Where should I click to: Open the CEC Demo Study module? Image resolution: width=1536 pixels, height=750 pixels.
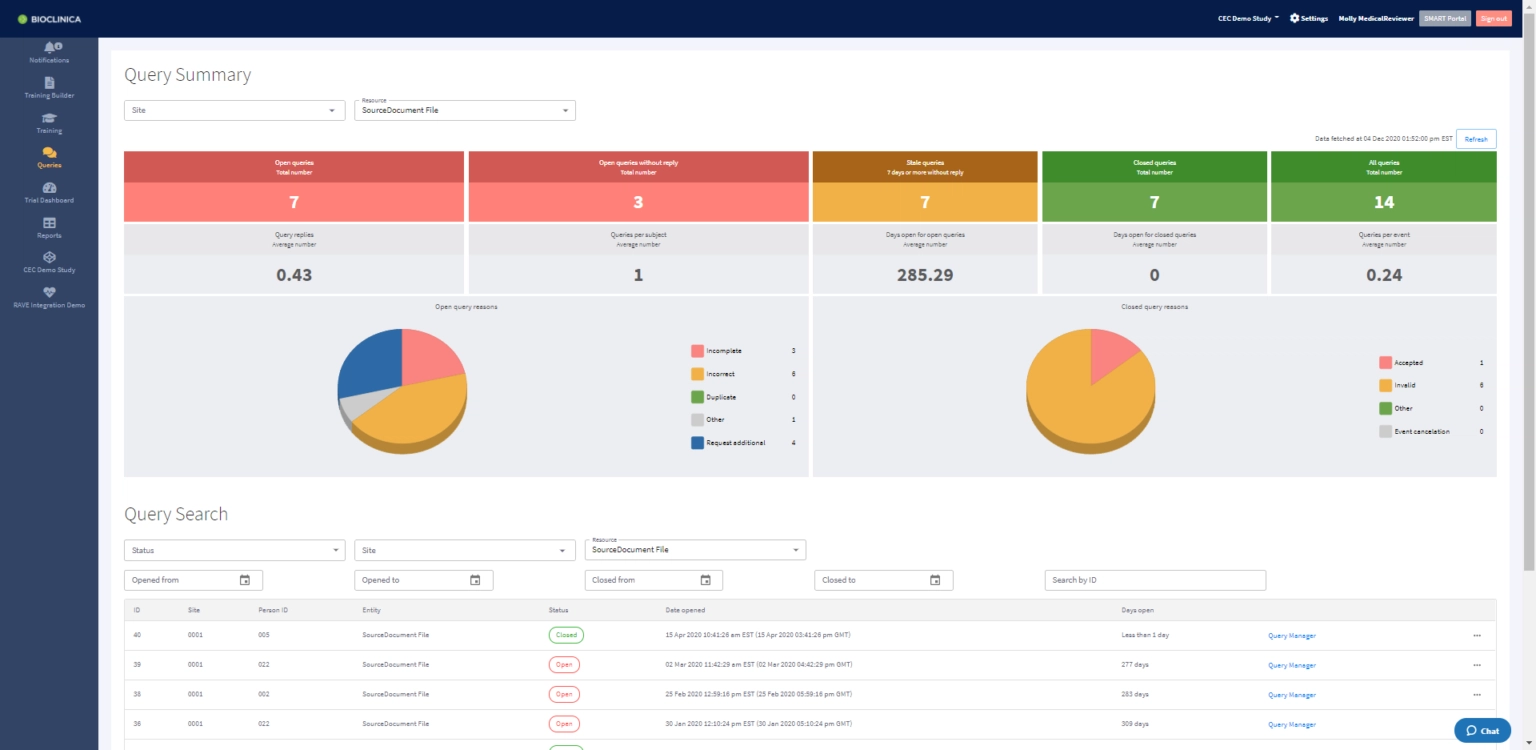pyautogui.click(x=49, y=262)
